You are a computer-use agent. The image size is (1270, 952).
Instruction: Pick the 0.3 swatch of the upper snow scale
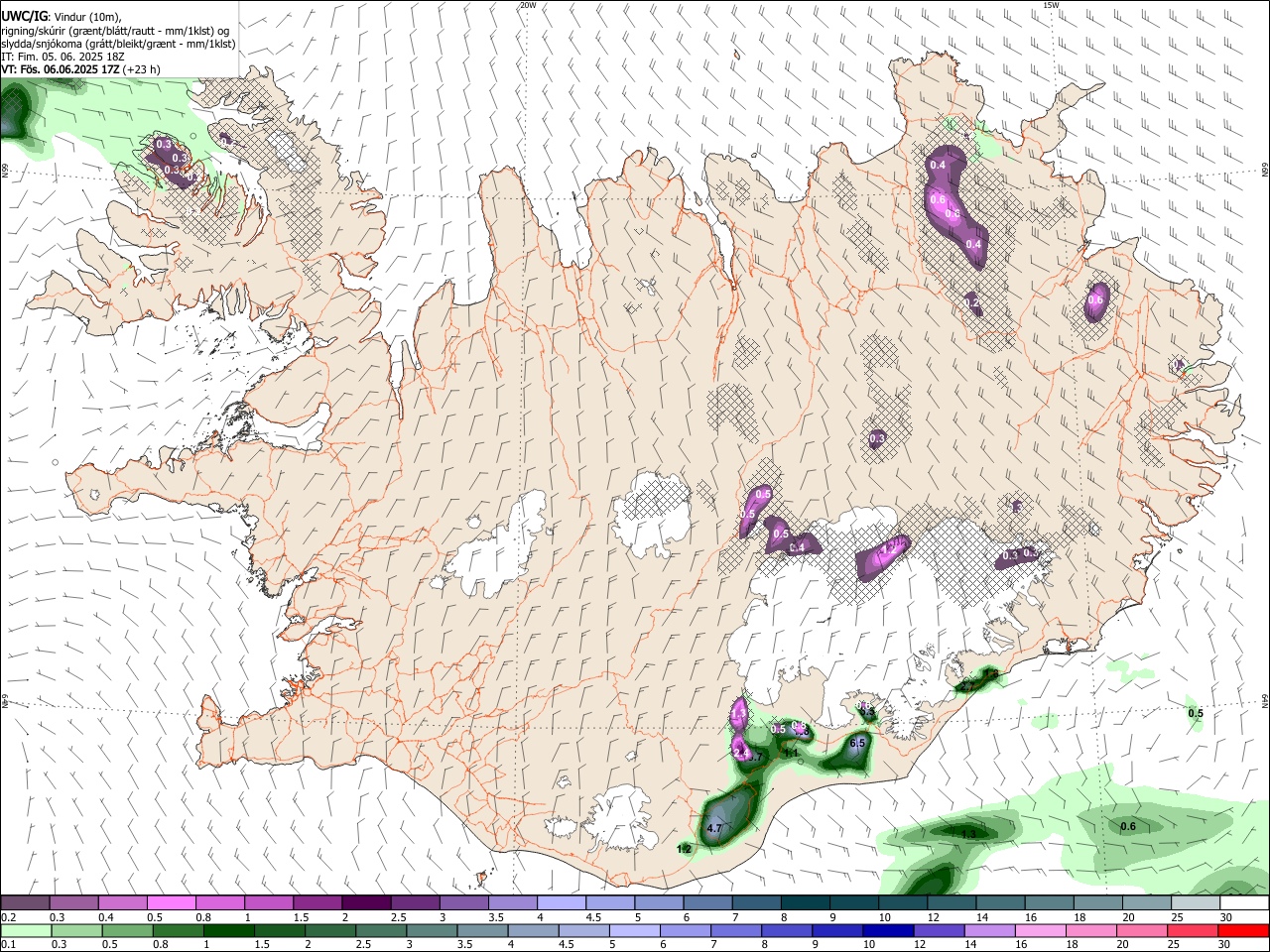pos(73,903)
